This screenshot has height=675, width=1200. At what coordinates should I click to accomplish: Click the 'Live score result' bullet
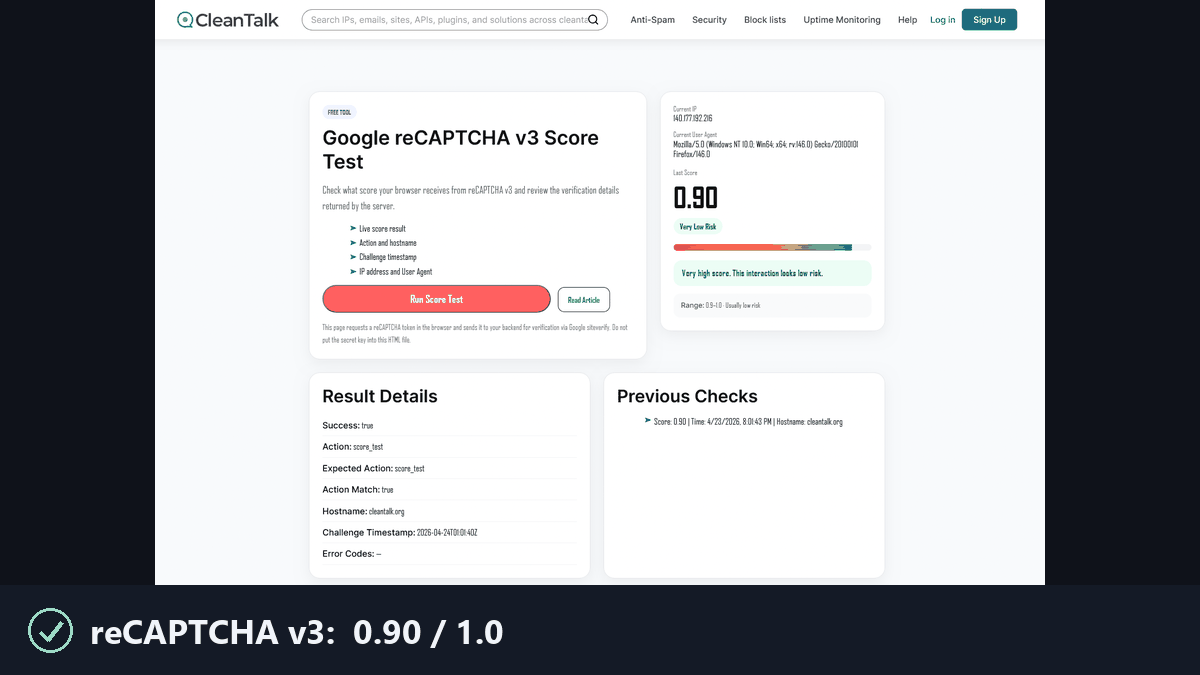coord(382,229)
